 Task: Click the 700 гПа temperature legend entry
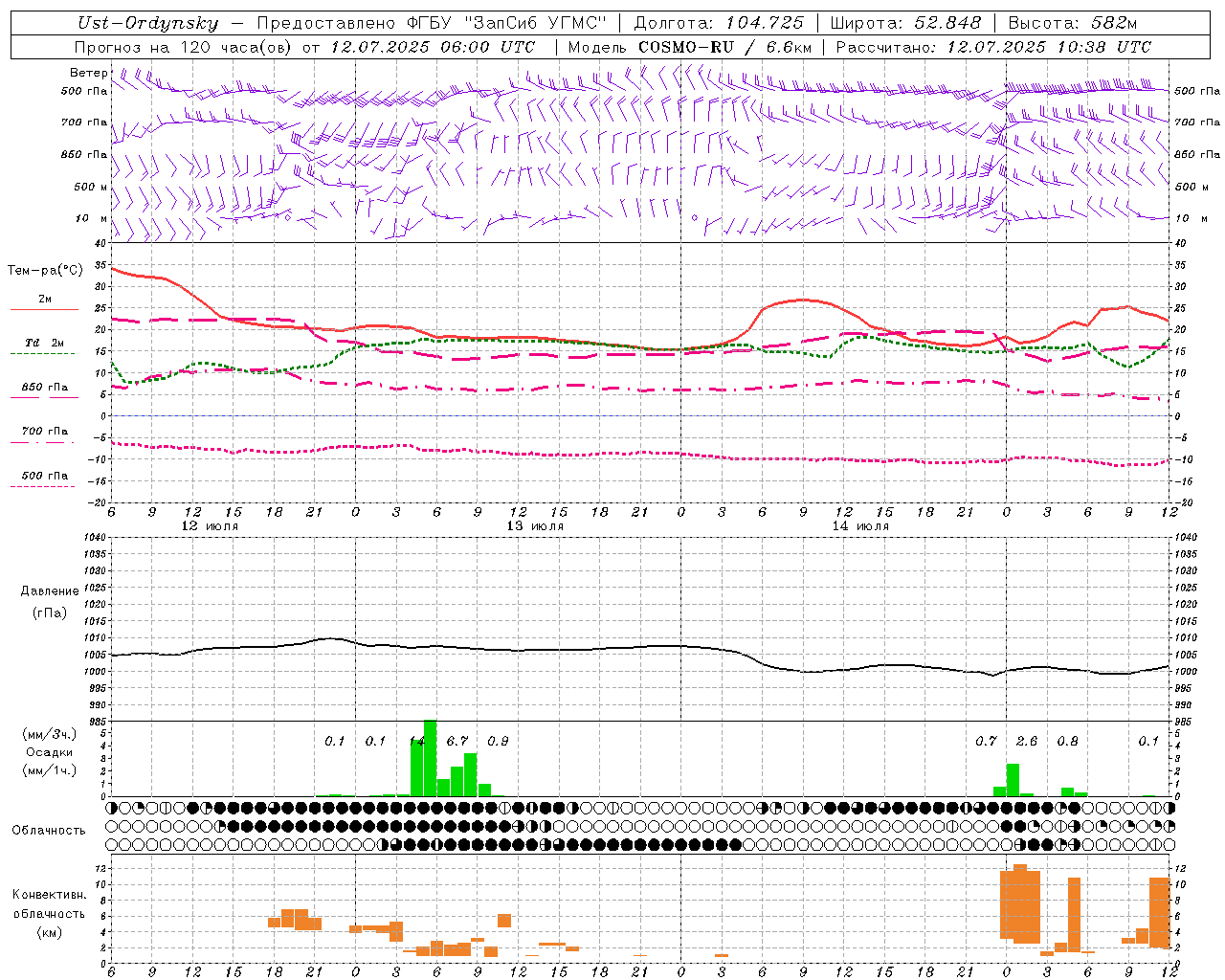click(45, 431)
